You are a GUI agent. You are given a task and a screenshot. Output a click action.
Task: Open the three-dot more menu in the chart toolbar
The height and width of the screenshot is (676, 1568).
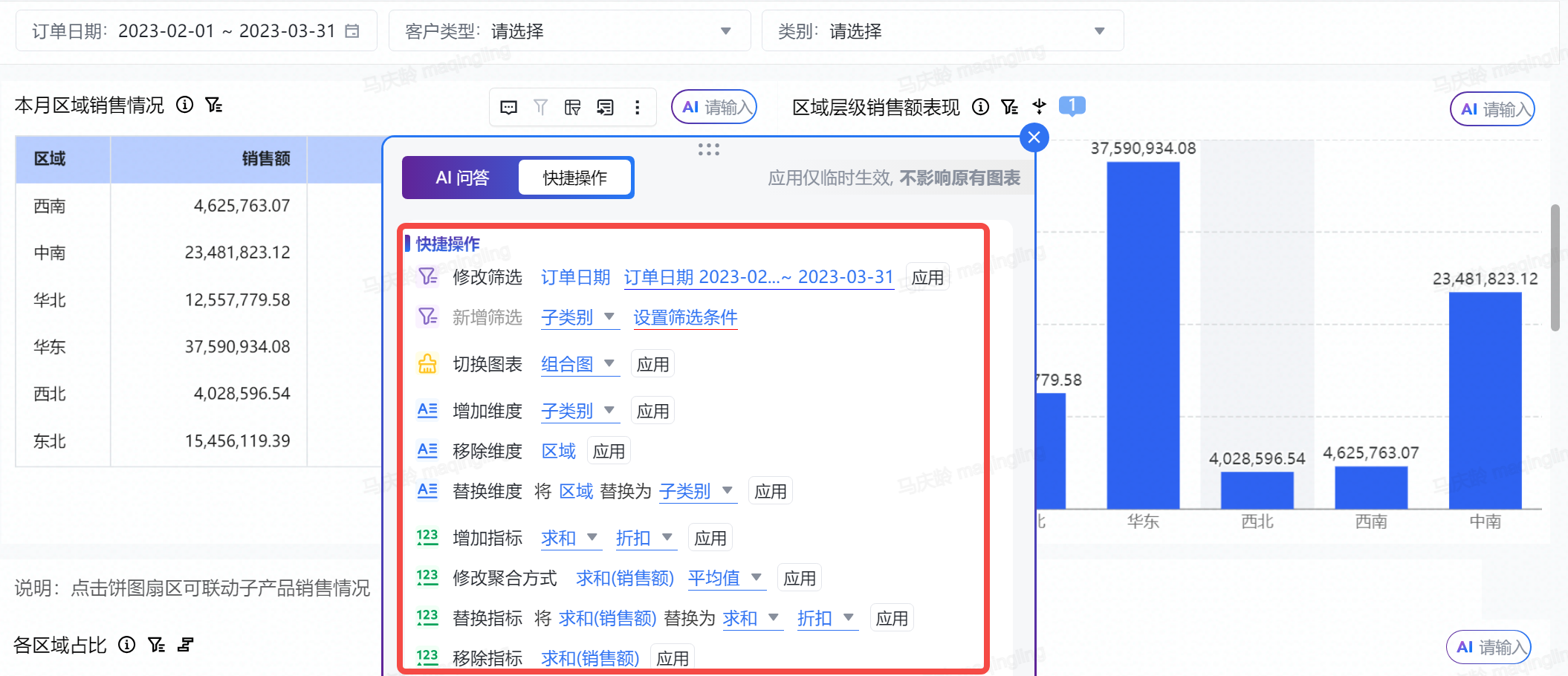pos(637,108)
